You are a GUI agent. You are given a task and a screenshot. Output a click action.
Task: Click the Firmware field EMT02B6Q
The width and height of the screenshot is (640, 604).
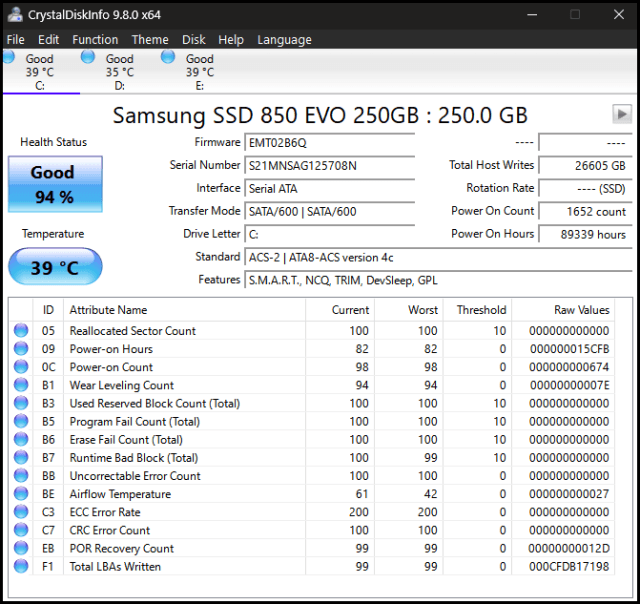330,143
